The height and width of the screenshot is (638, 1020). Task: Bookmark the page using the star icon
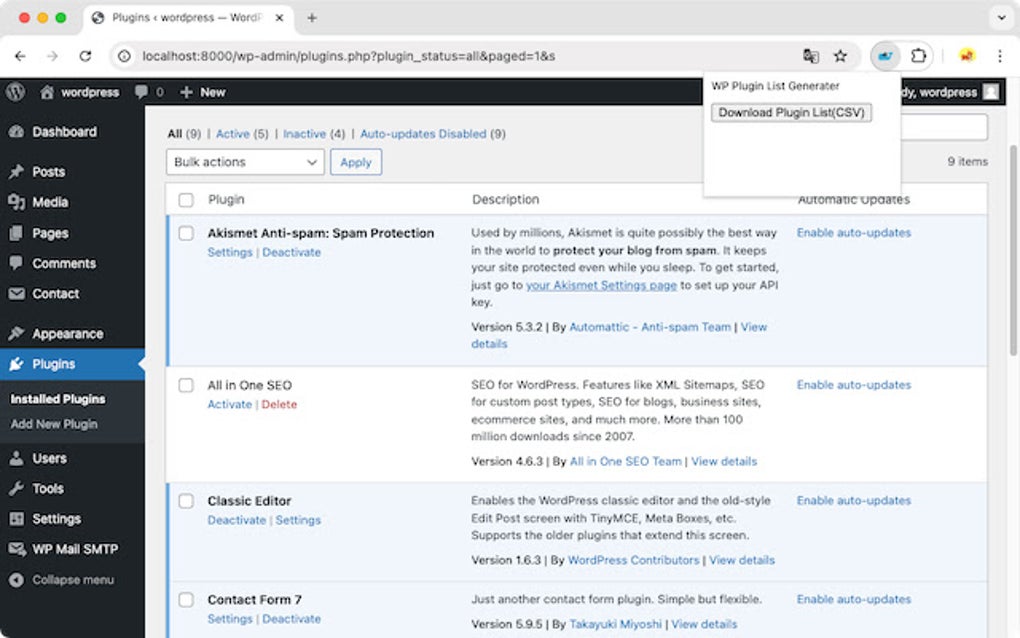(841, 56)
